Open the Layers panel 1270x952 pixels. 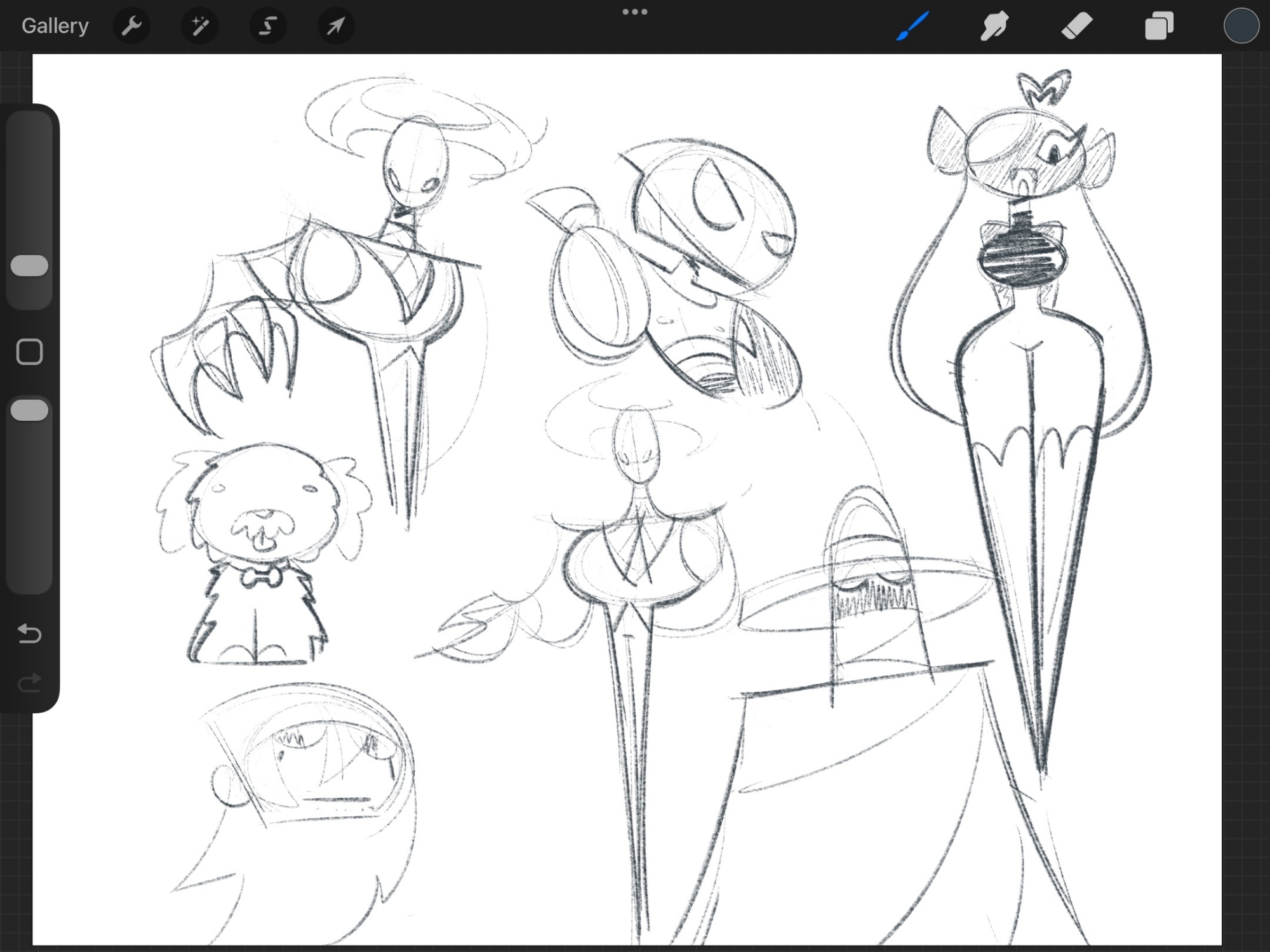(1159, 26)
